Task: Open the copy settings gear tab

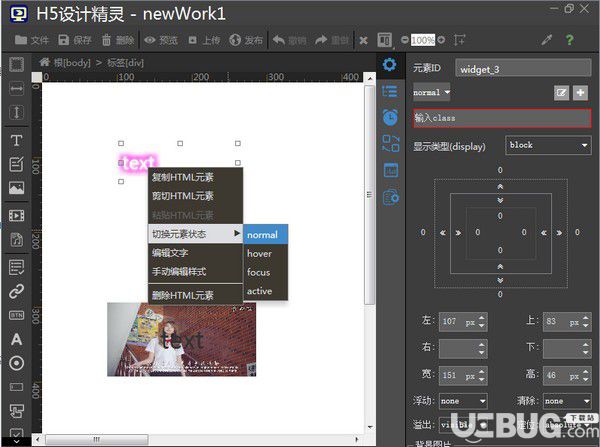Action: tap(390, 197)
